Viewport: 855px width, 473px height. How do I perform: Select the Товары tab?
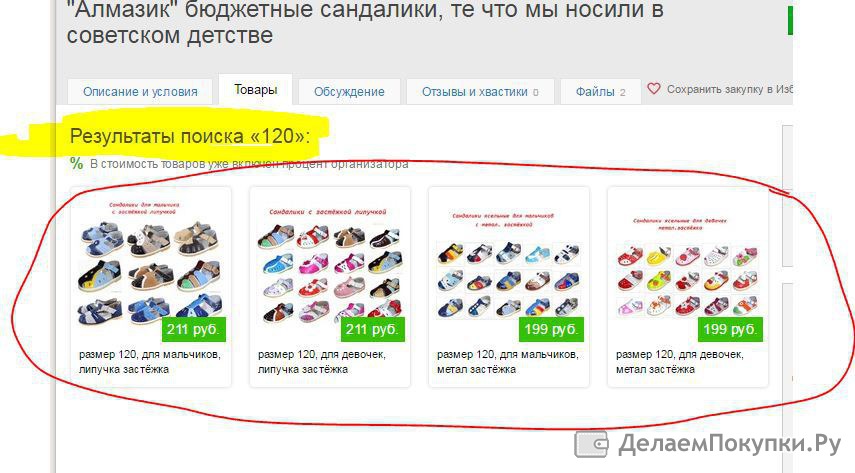pyautogui.click(x=256, y=89)
